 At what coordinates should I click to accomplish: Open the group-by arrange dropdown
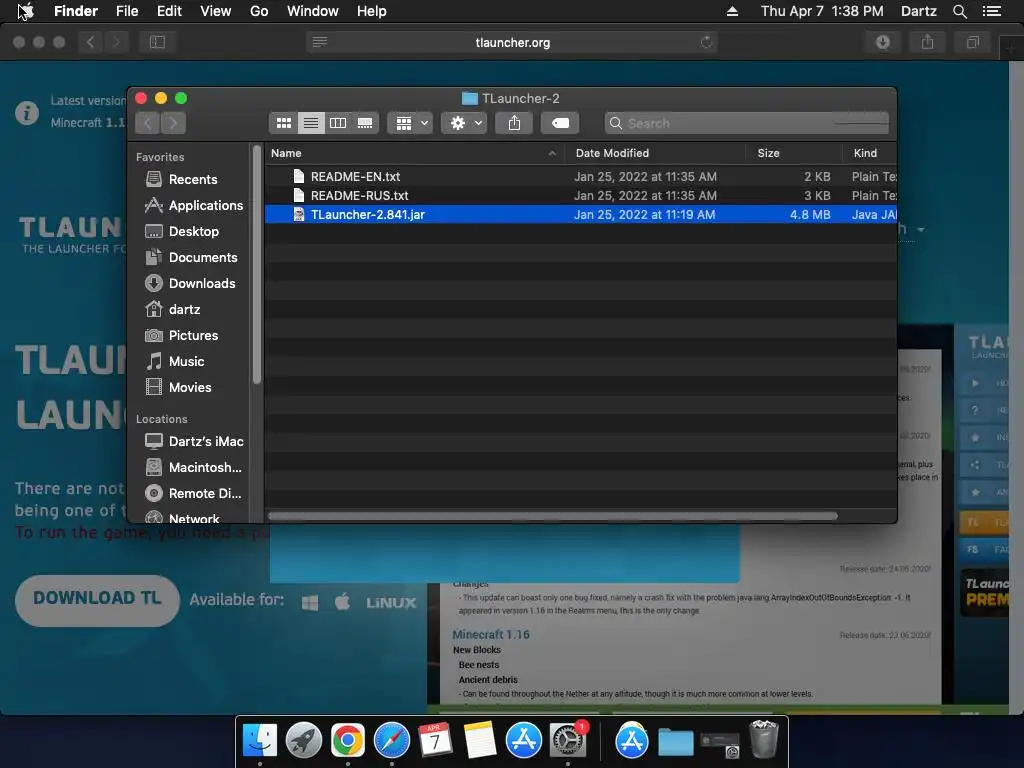(x=410, y=123)
